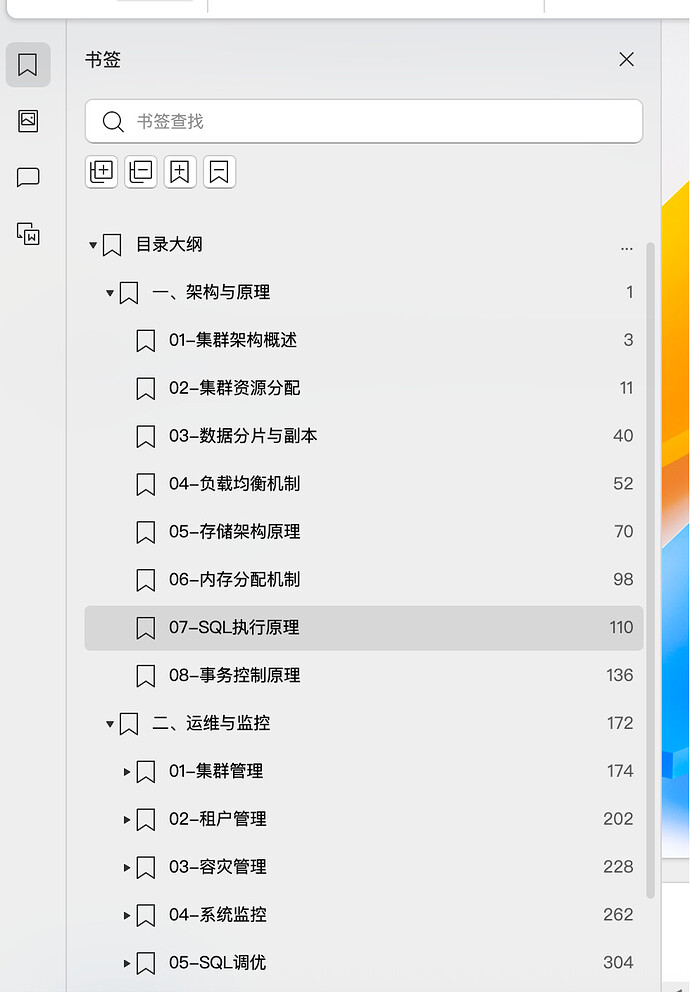Select the 05-存储架构原理 bookmark
The image size is (690, 992).
pyautogui.click(x=234, y=532)
